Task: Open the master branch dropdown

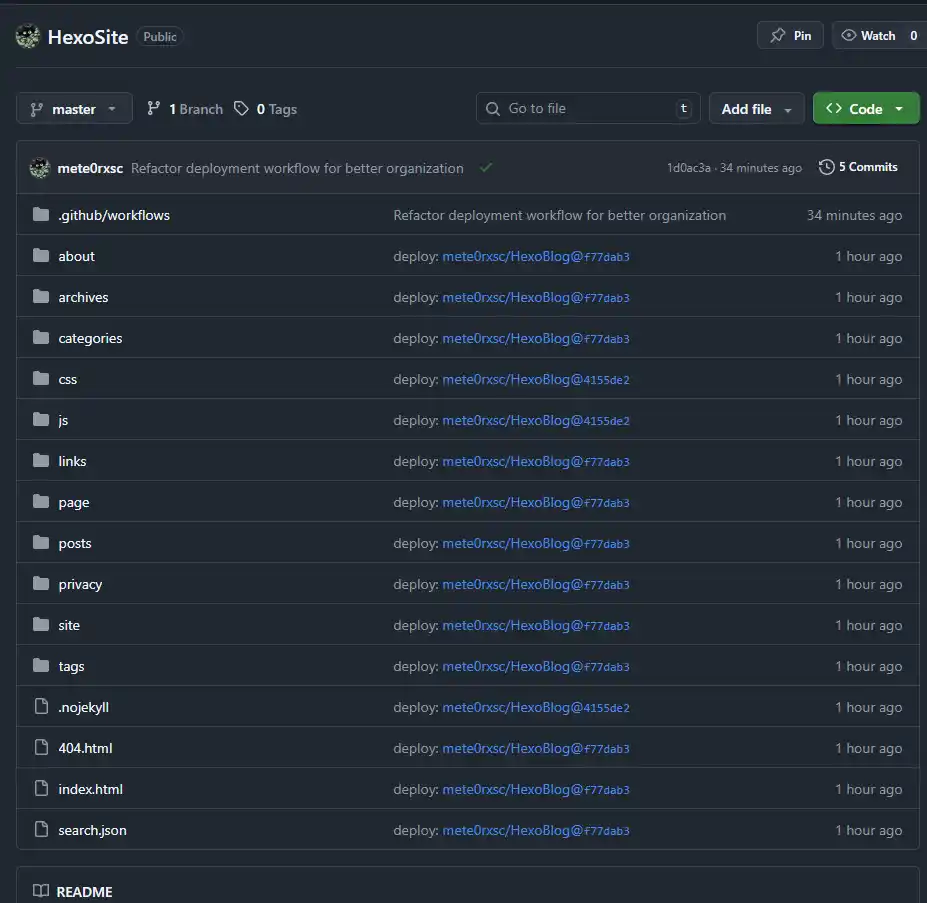Action: tap(74, 109)
